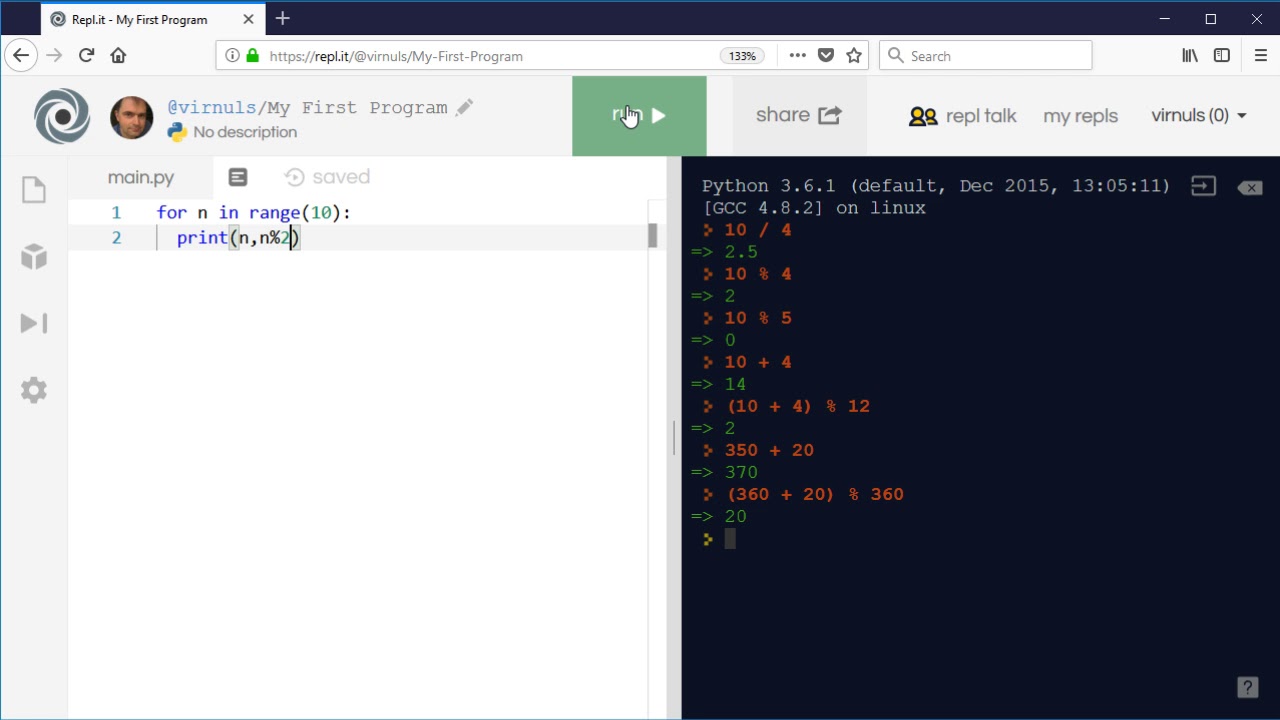This screenshot has width=1280, height=720.
Task: Select the Repl.it My First Program tab
Action: pyautogui.click(x=154, y=19)
